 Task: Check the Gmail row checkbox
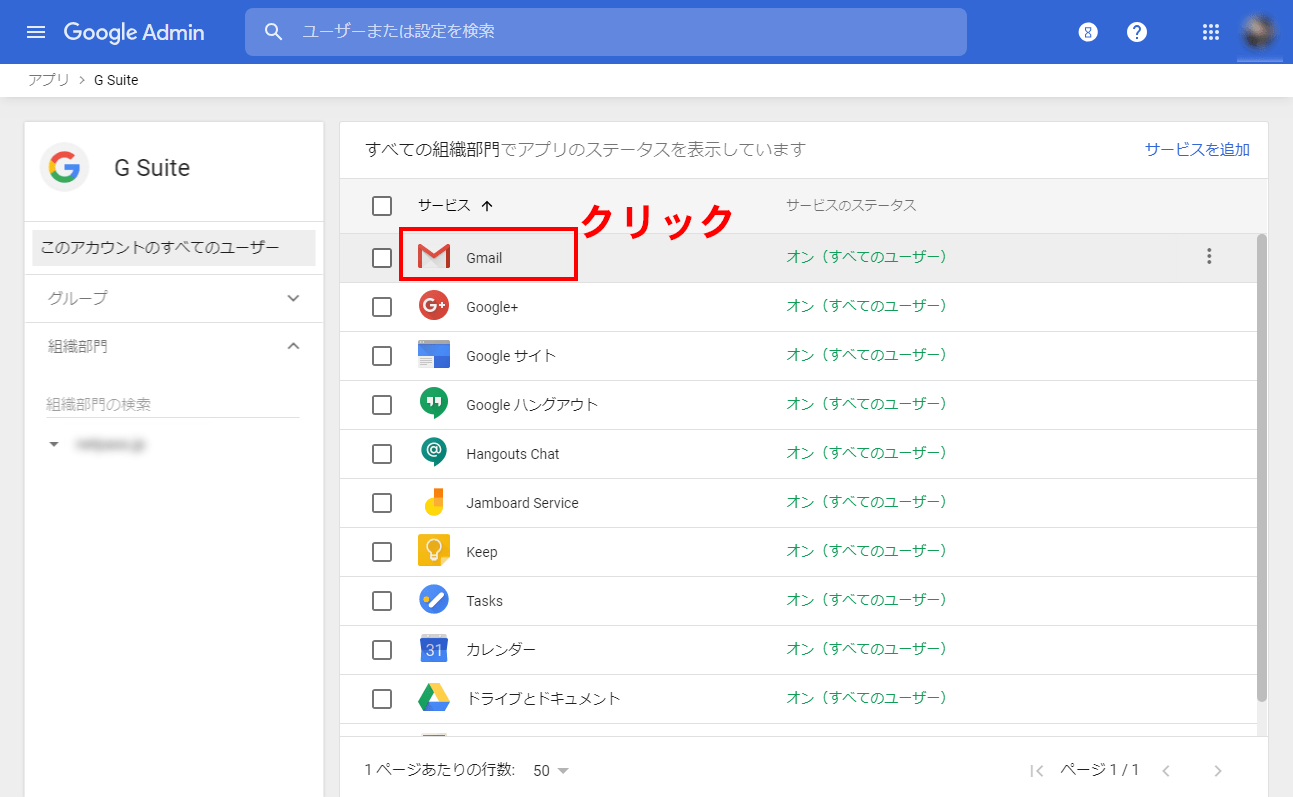pos(382,257)
